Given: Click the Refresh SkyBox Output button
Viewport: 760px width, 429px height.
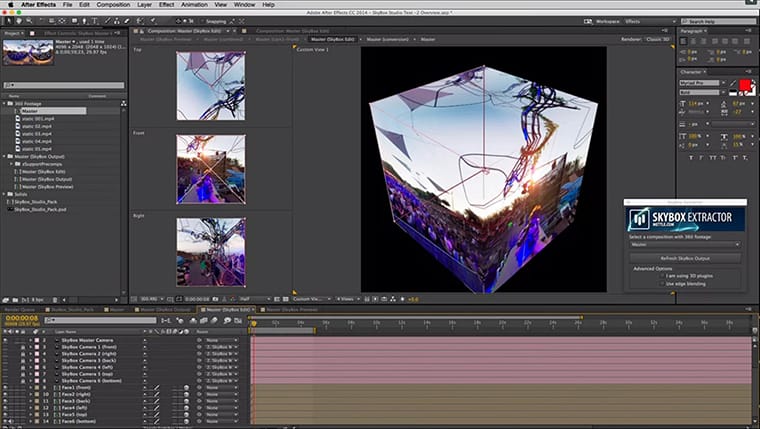Looking at the screenshot, I should click(684, 258).
